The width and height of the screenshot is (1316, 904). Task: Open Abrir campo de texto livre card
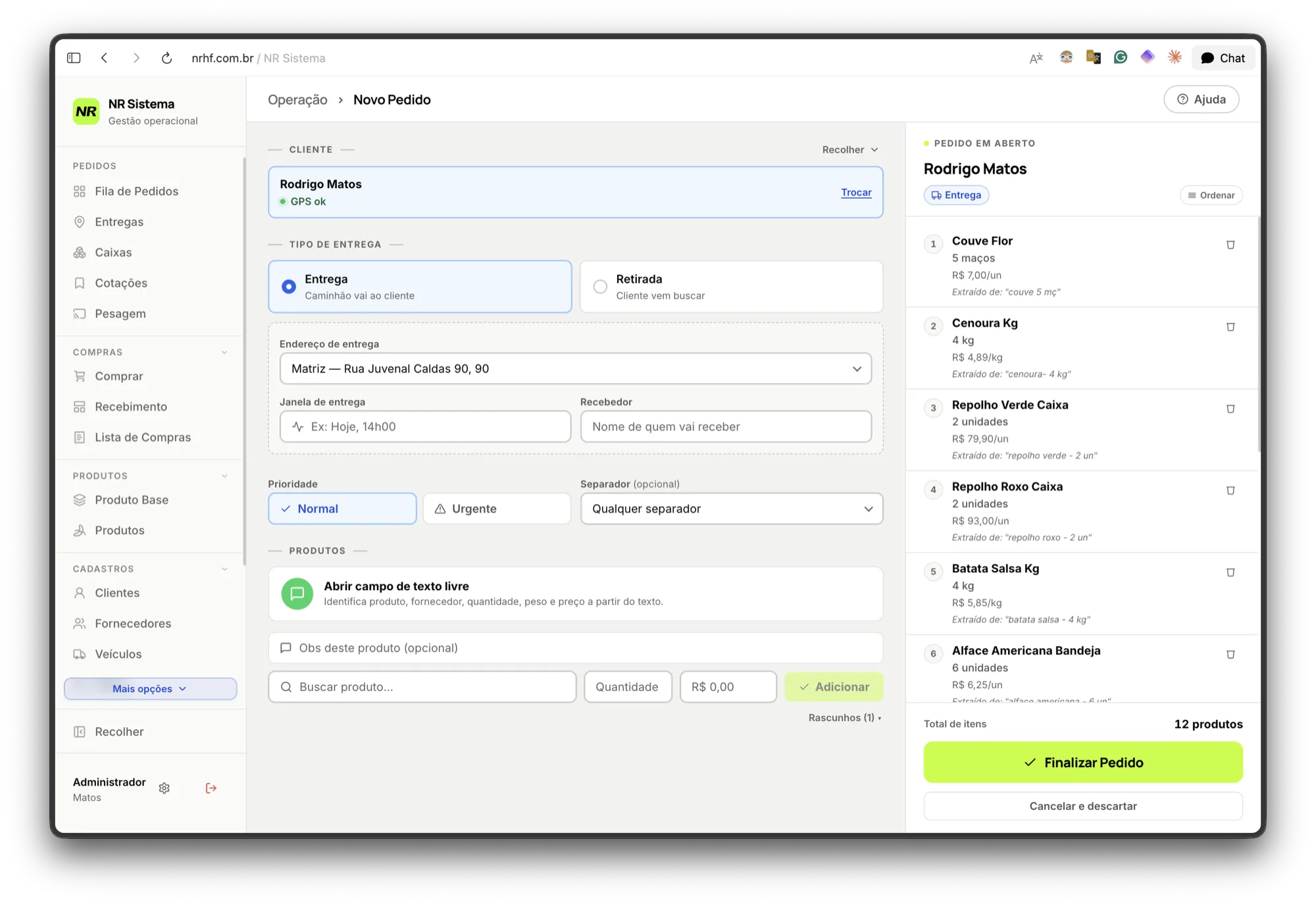[x=576, y=593]
